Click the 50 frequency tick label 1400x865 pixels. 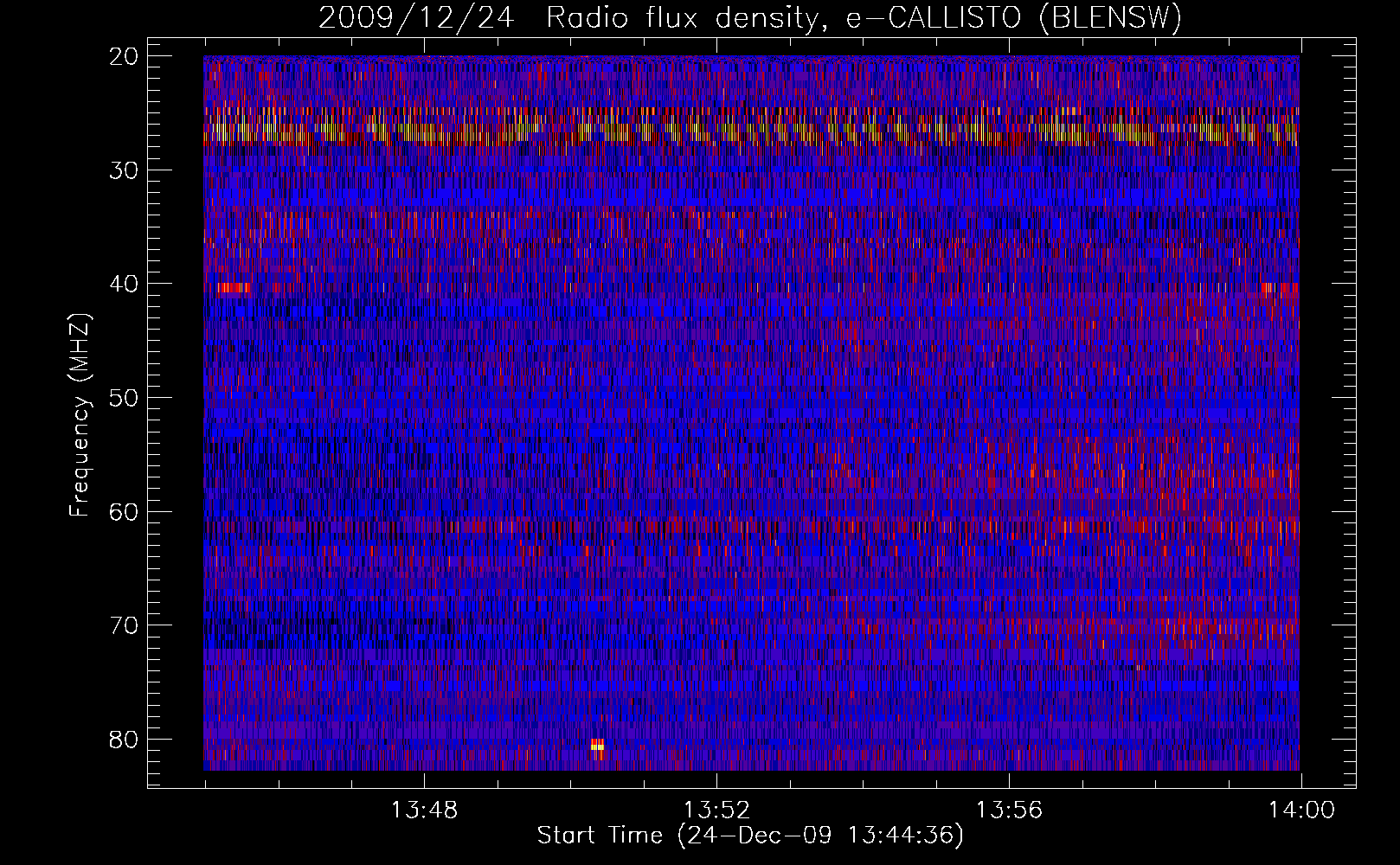pyautogui.click(x=125, y=398)
